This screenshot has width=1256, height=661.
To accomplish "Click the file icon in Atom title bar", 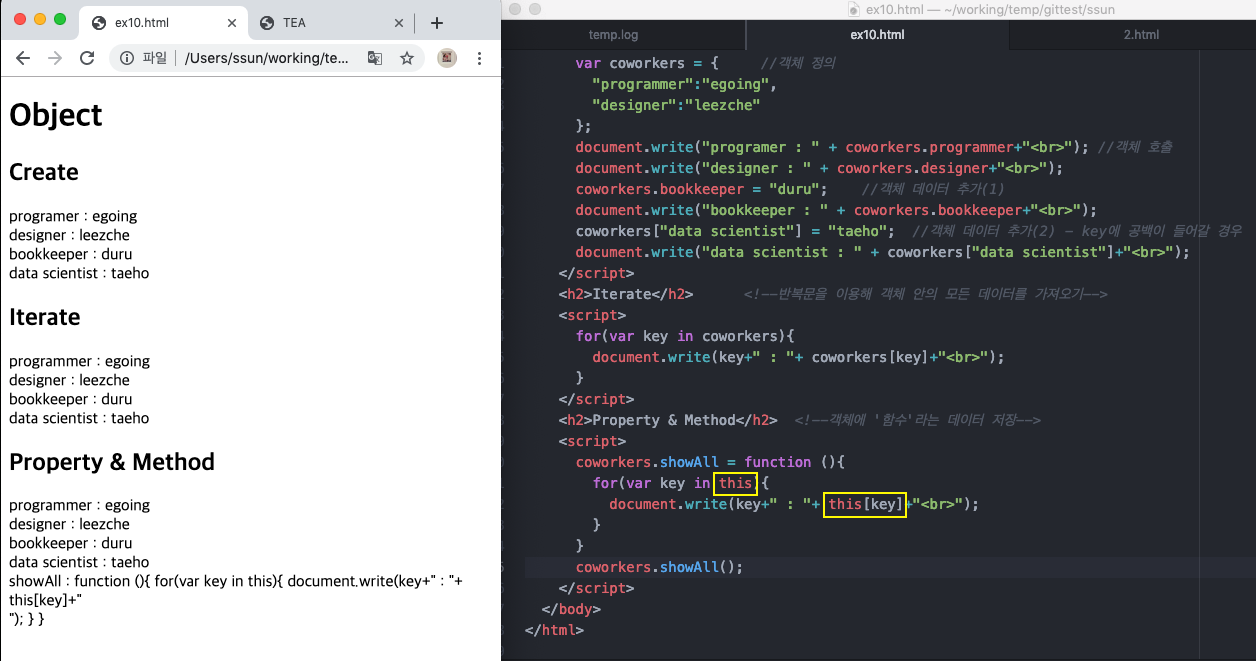I will 854,9.
